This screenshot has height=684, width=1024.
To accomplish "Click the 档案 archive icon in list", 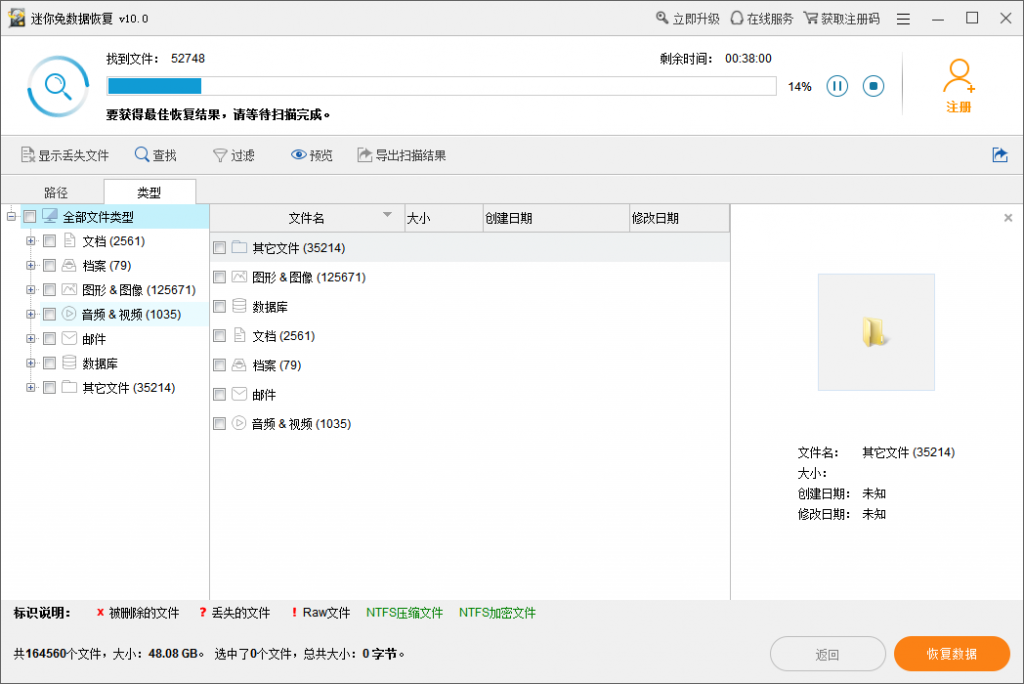I will point(239,365).
